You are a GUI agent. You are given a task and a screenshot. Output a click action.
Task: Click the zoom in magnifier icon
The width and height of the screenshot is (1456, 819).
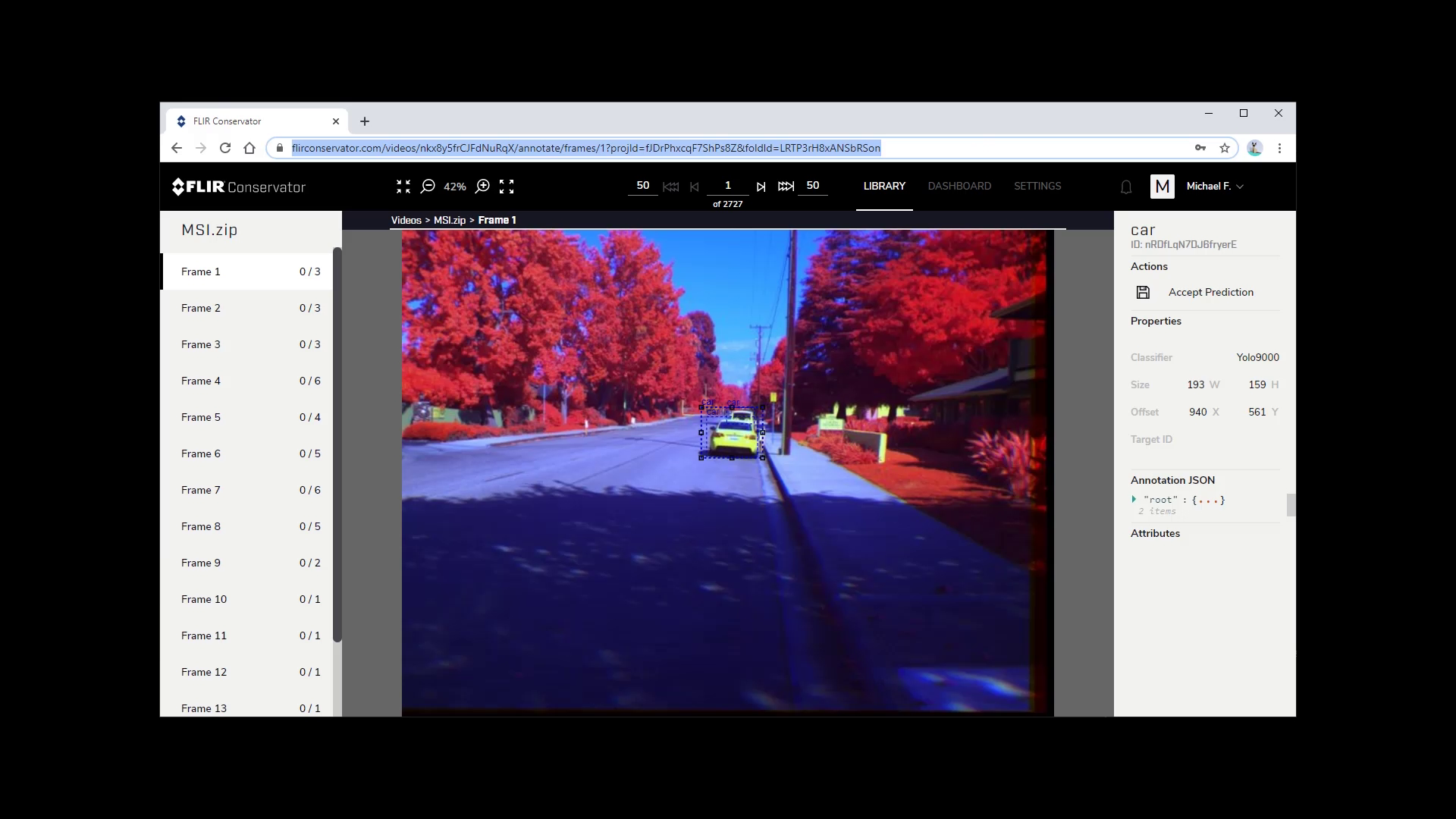(x=482, y=186)
